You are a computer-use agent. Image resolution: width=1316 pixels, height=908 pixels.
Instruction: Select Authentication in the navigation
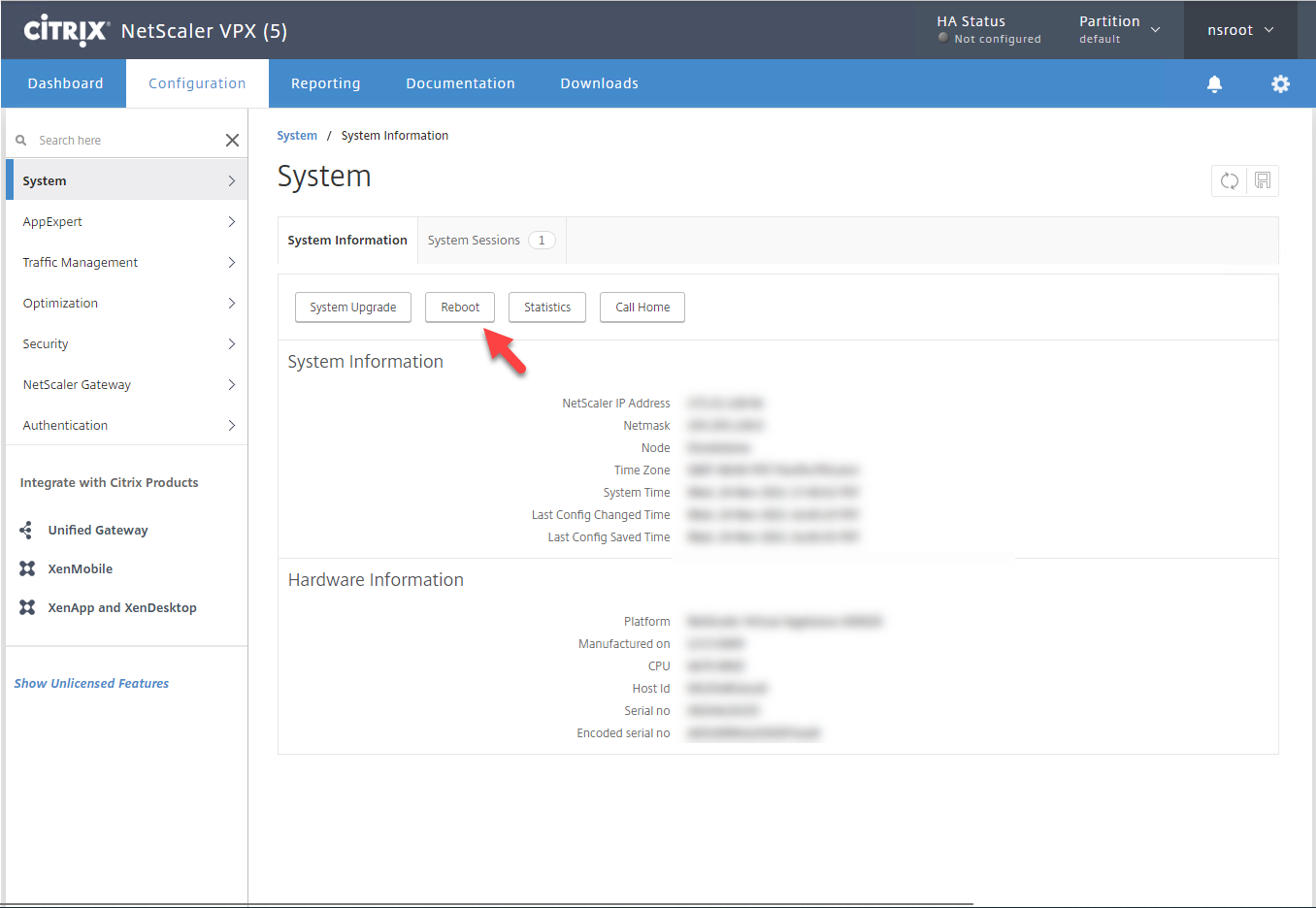[x=126, y=426]
